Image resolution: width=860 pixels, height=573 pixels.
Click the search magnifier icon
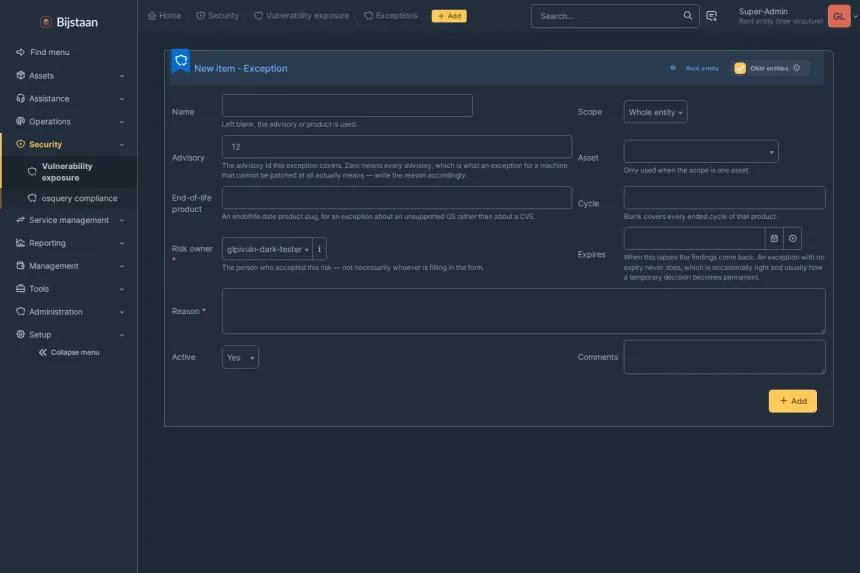(687, 15)
